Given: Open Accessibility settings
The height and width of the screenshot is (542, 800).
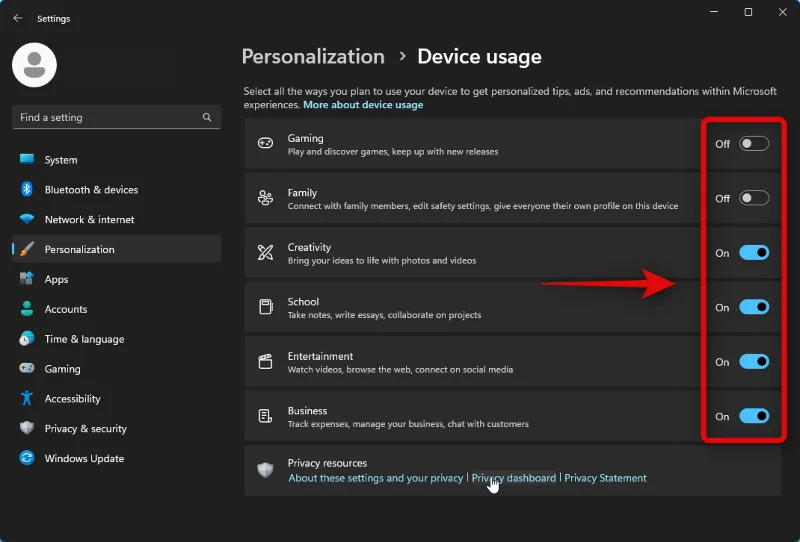Looking at the screenshot, I should 116,399.
